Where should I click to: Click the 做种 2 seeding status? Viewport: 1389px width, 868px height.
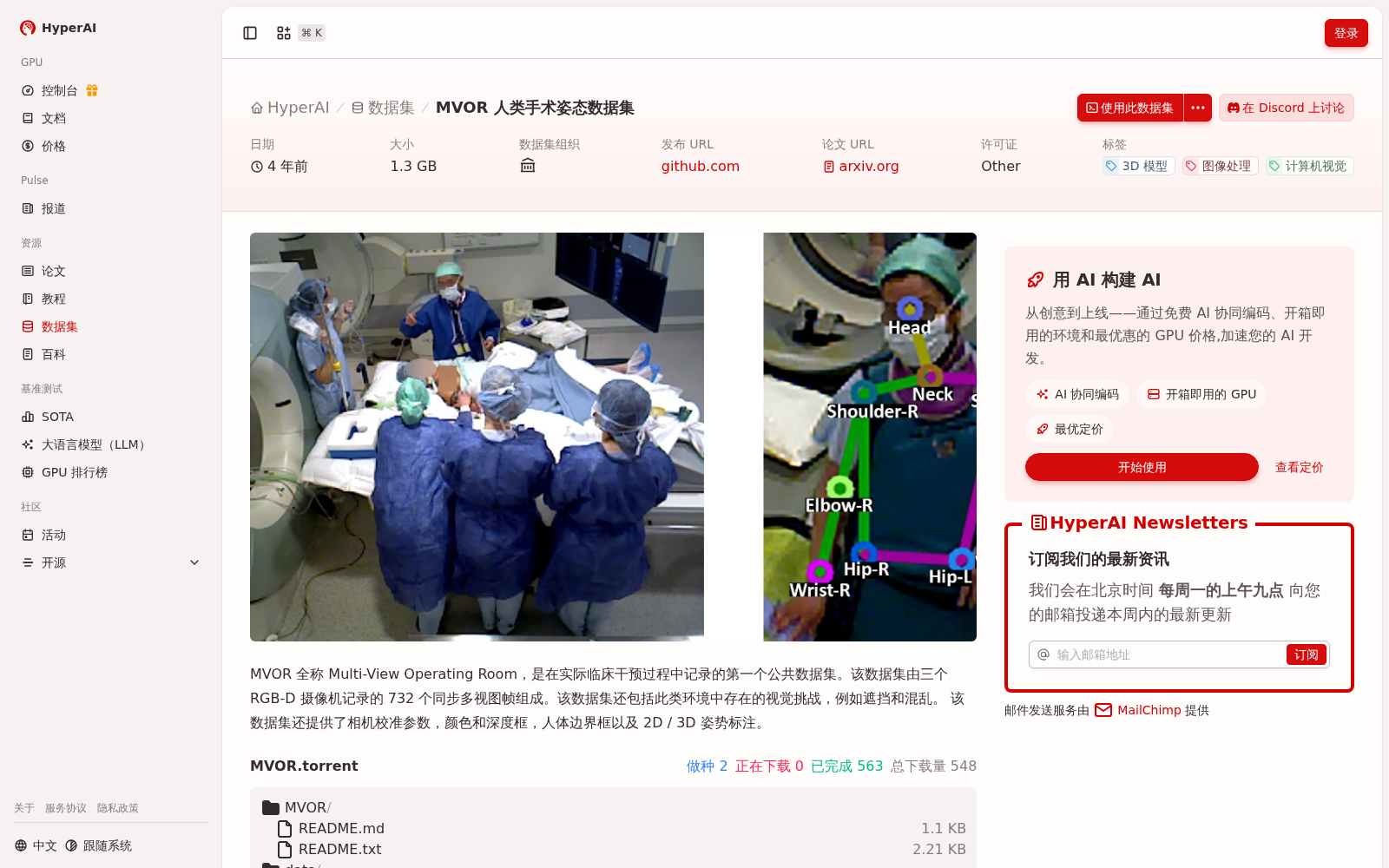point(707,766)
